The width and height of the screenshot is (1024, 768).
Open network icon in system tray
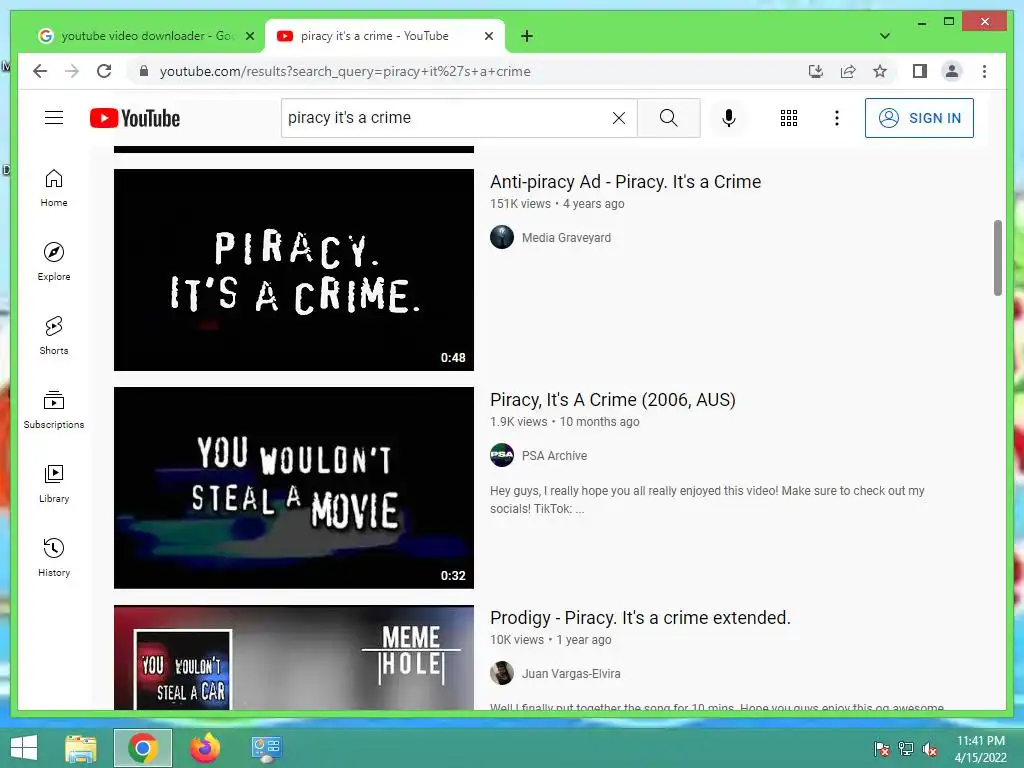click(906, 749)
